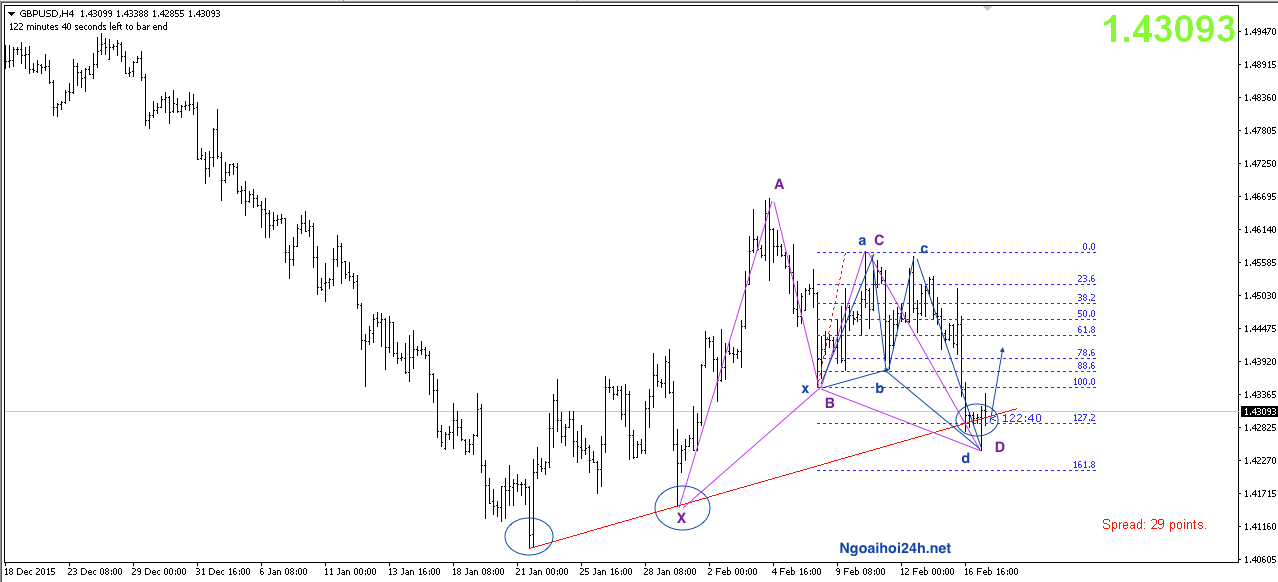Viewport: 1278px width, 582px height.
Task: Select the blue pattern label c
Action: (x=924, y=248)
